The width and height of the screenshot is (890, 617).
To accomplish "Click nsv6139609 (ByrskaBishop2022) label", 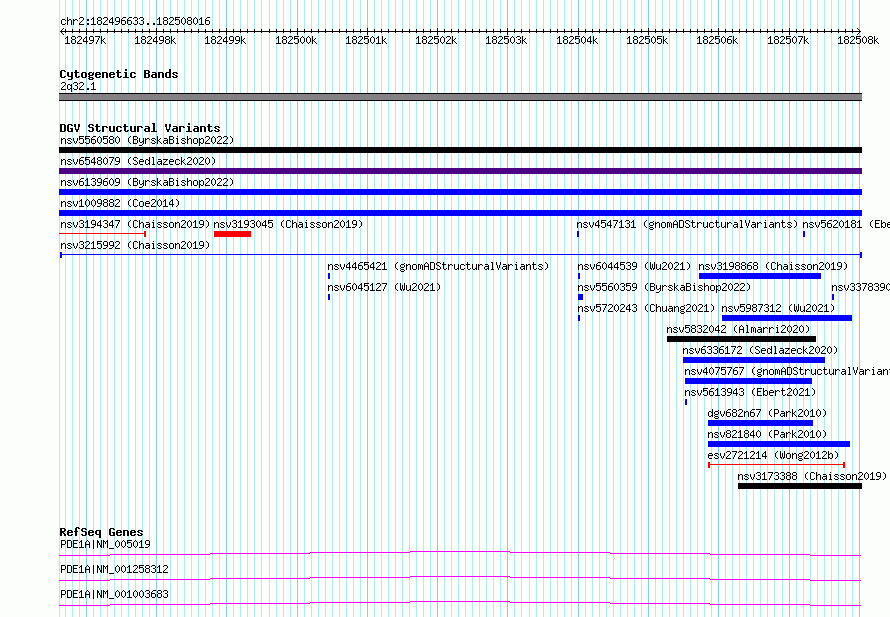I will (147, 182).
